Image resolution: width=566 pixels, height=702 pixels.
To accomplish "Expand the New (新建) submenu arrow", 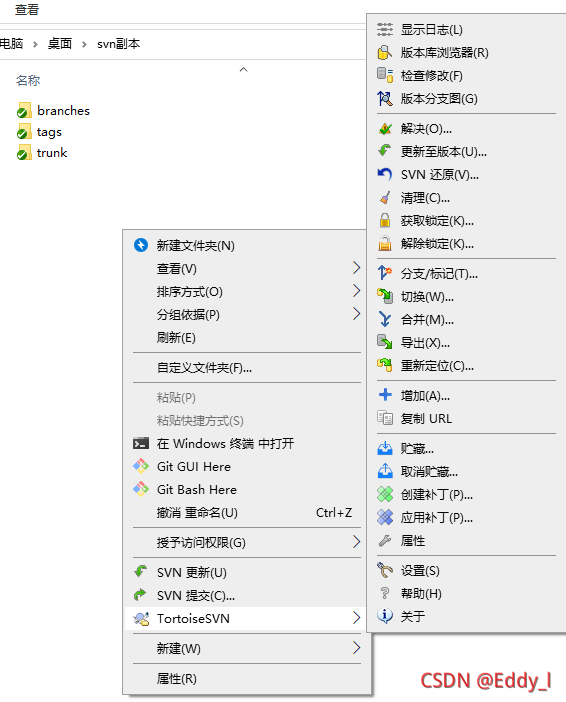I will 356,648.
